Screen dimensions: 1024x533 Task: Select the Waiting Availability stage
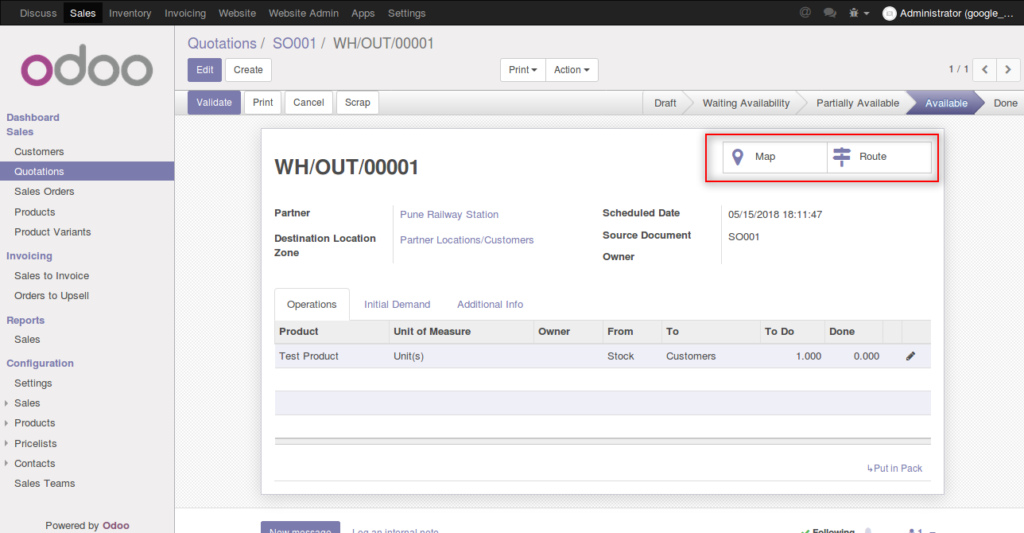click(x=746, y=103)
